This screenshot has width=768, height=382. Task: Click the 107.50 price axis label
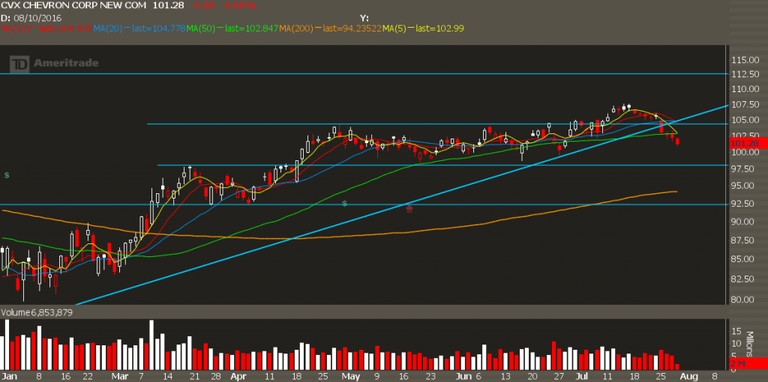coord(744,105)
